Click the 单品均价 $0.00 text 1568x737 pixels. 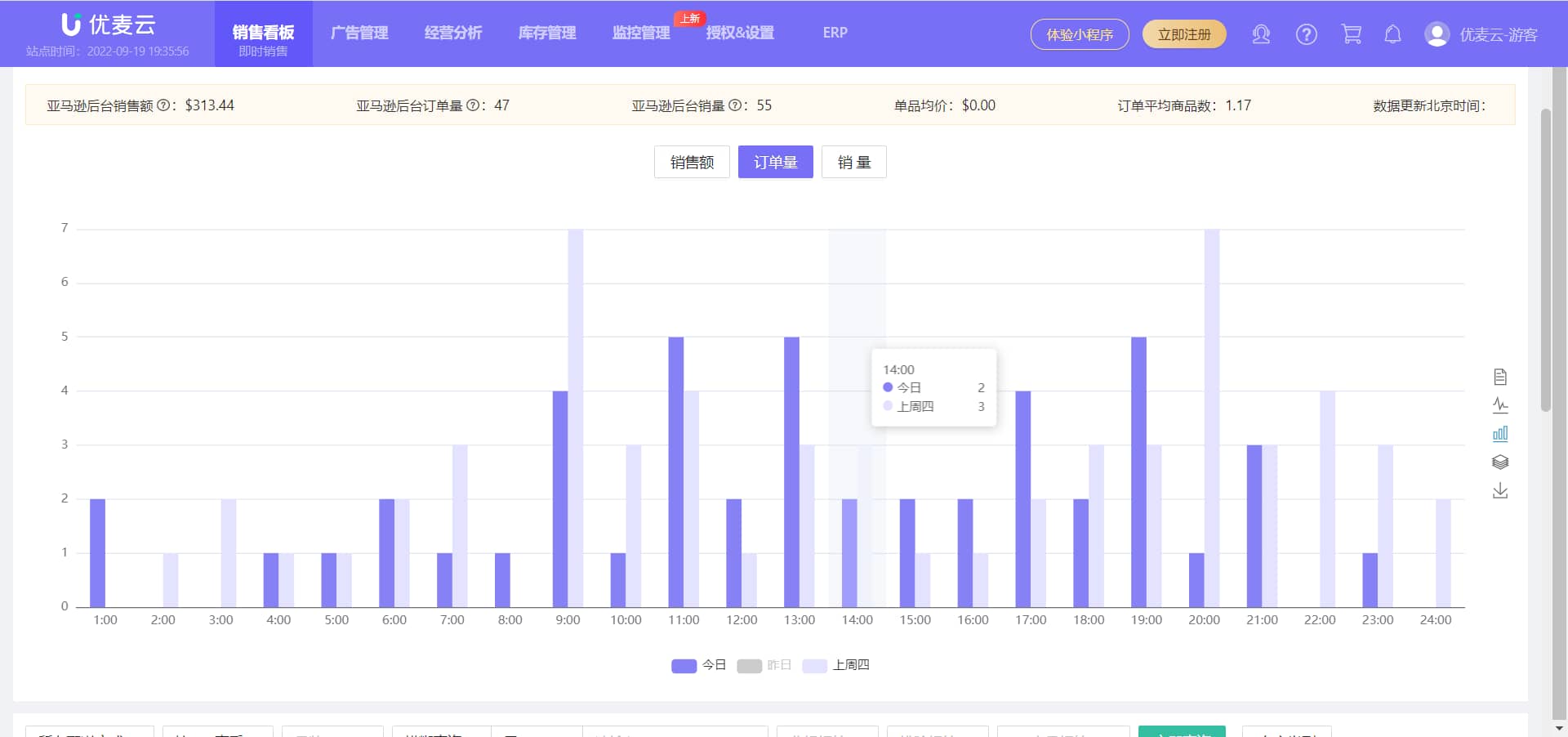(x=945, y=105)
